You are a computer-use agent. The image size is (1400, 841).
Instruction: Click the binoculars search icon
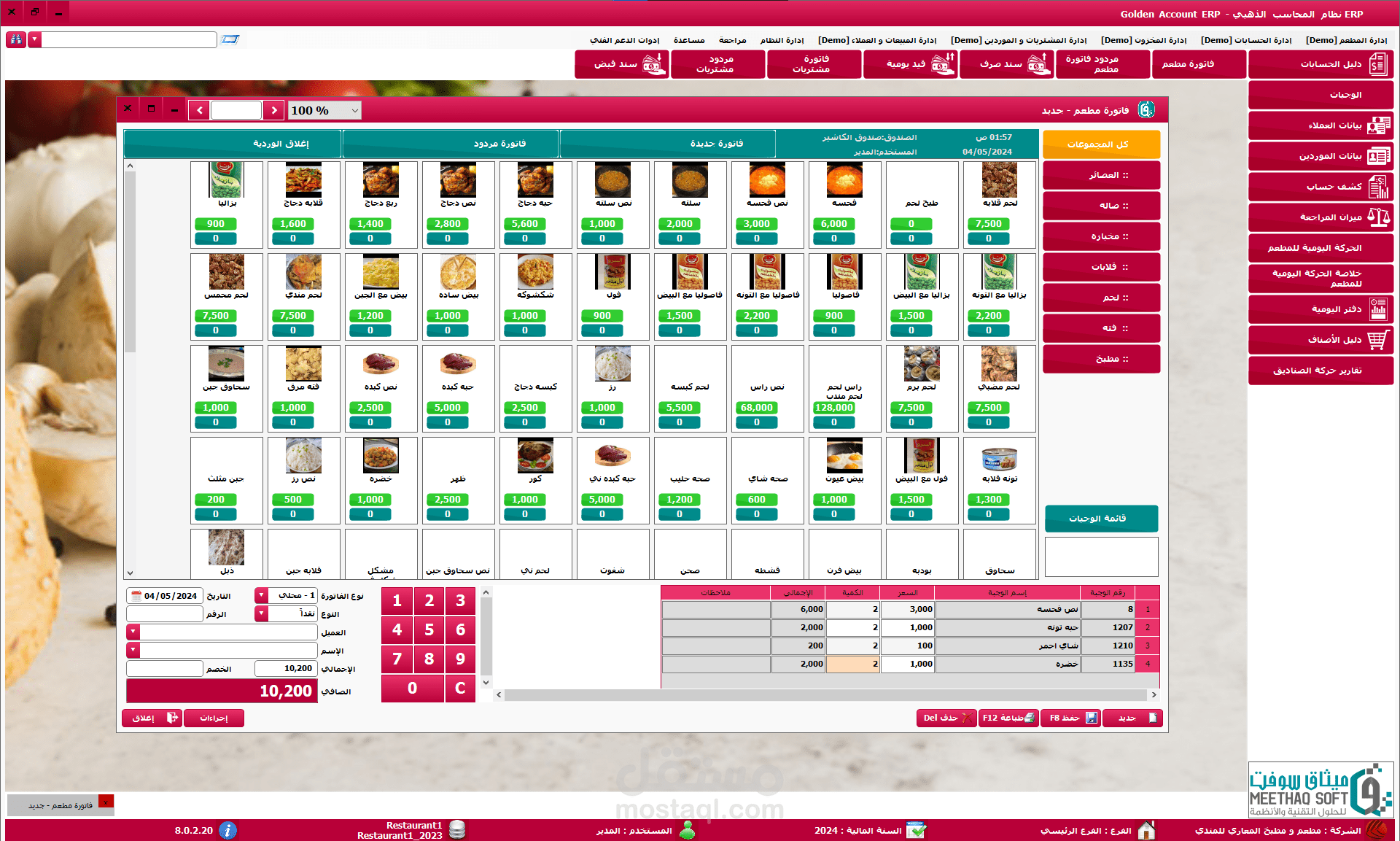coord(16,39)
